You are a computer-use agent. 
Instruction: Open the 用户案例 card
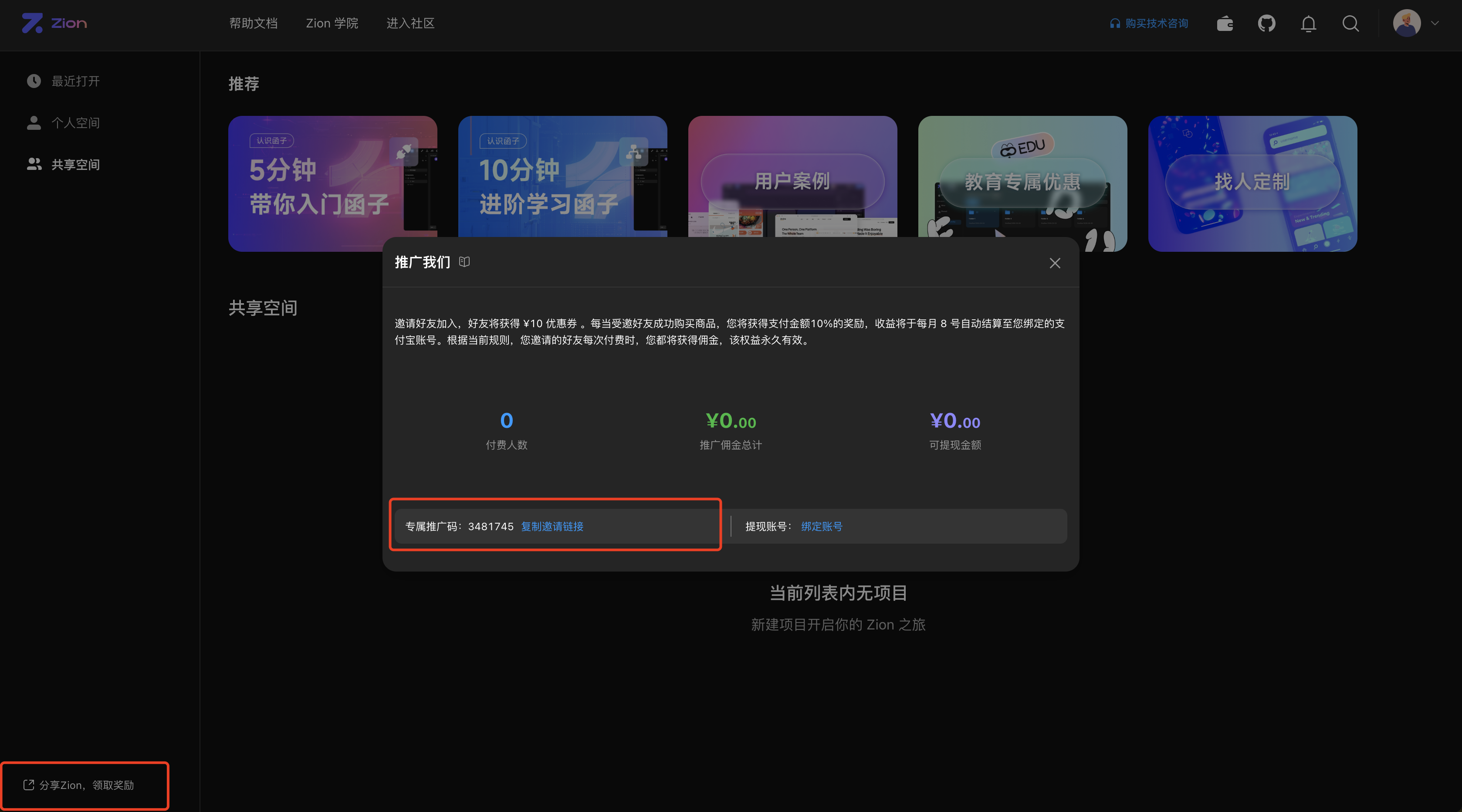pyautogui.click(x=792, y=176)
